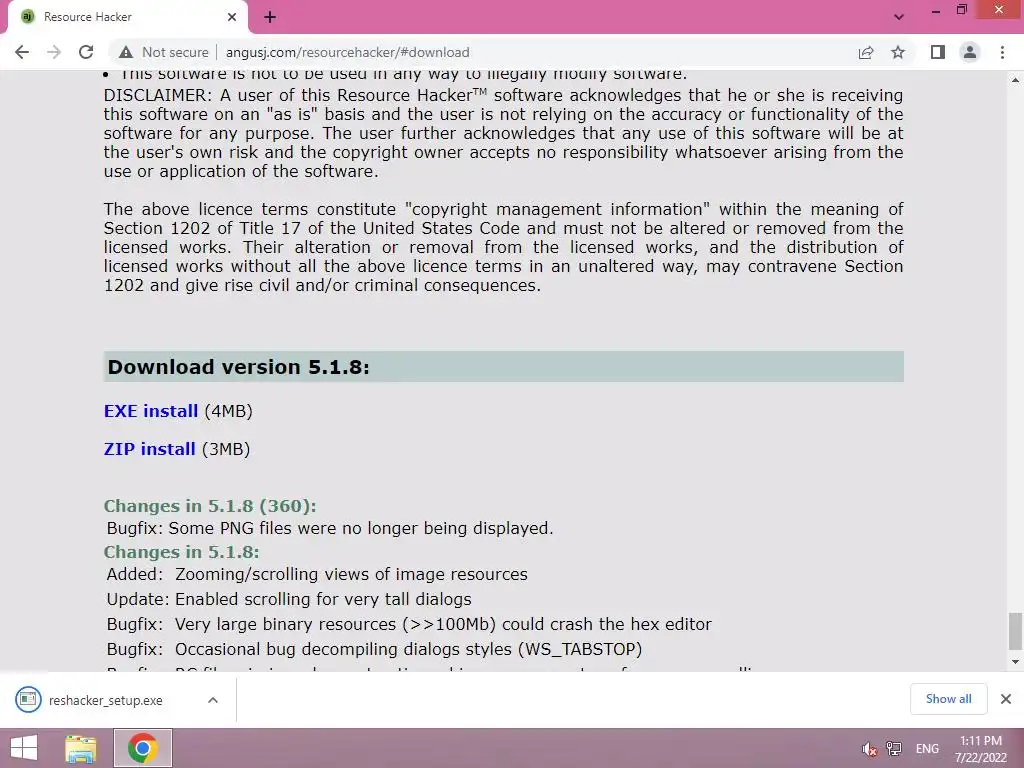Click the '(4MB)' size text
The width and height of the screenshot is (1024, 768).
(229, 411)
